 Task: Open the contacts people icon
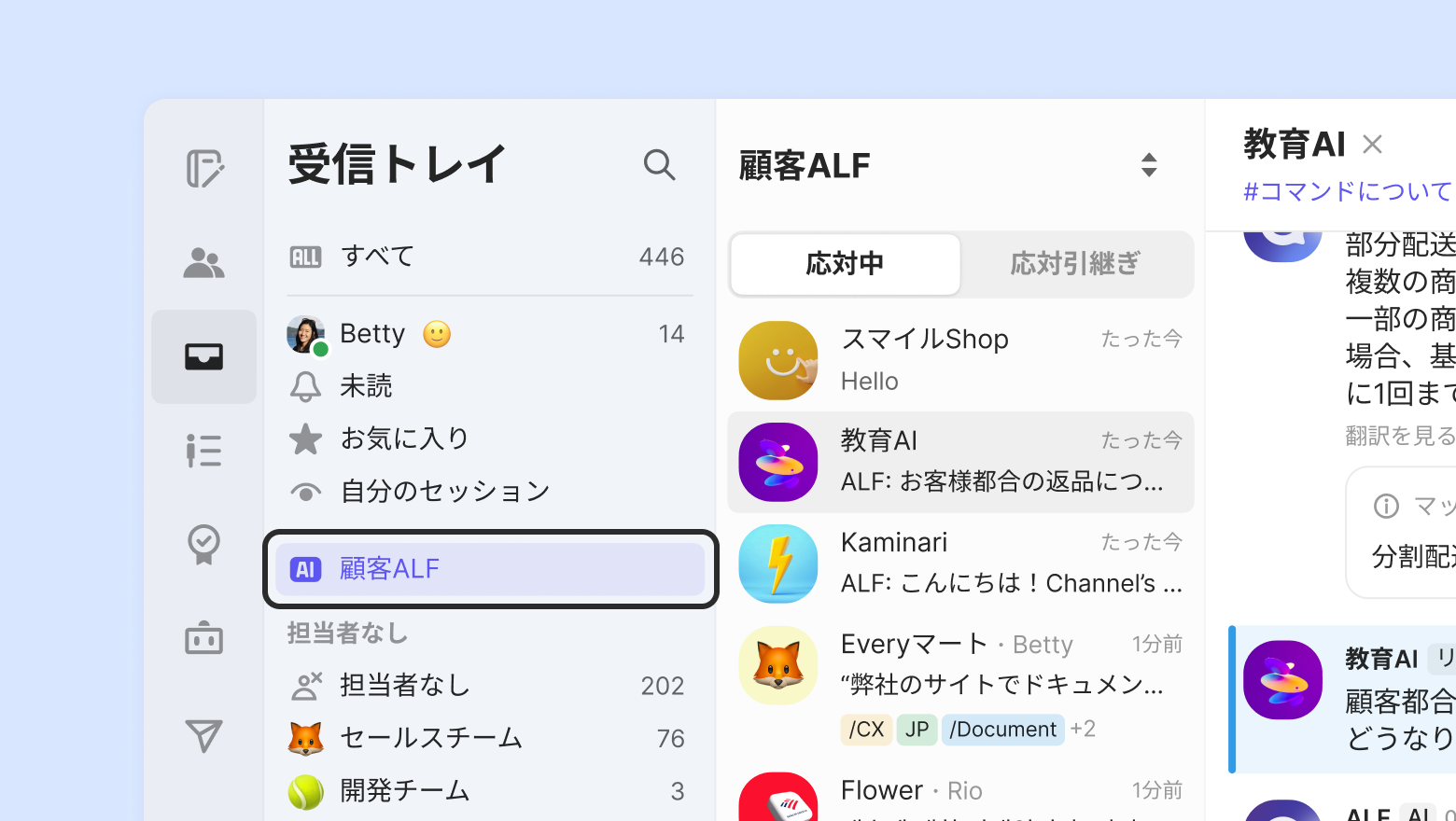203,263
